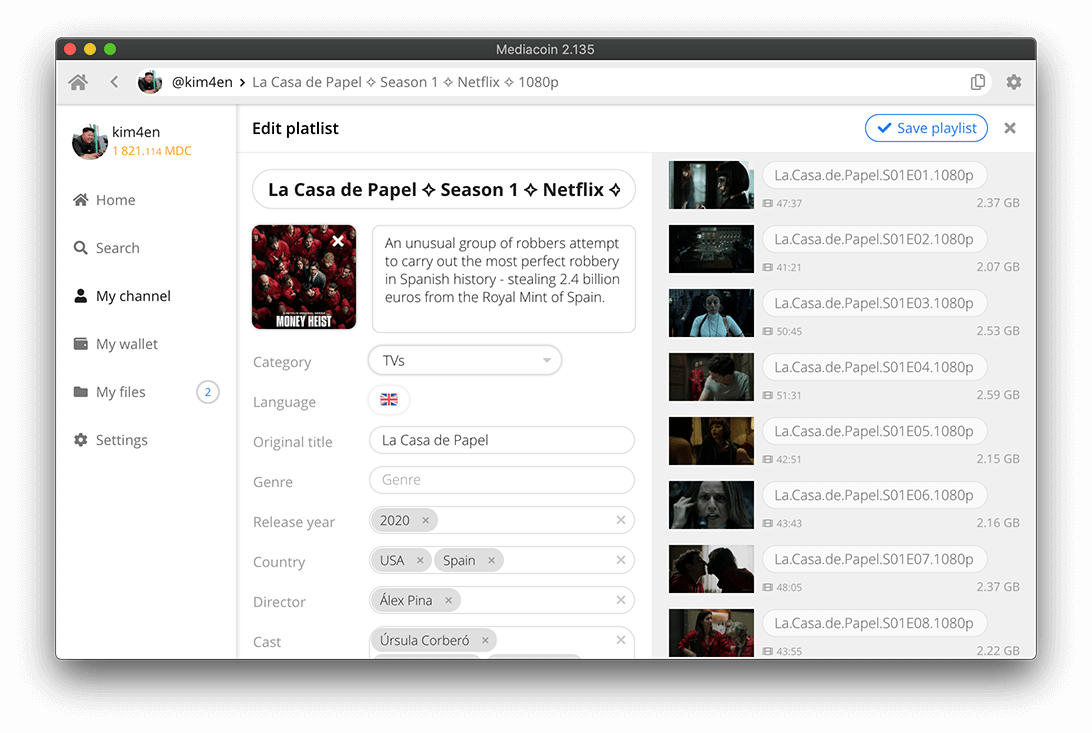Click the Genre input field
Screen dimensions: 1092x733
coord(501,480)
